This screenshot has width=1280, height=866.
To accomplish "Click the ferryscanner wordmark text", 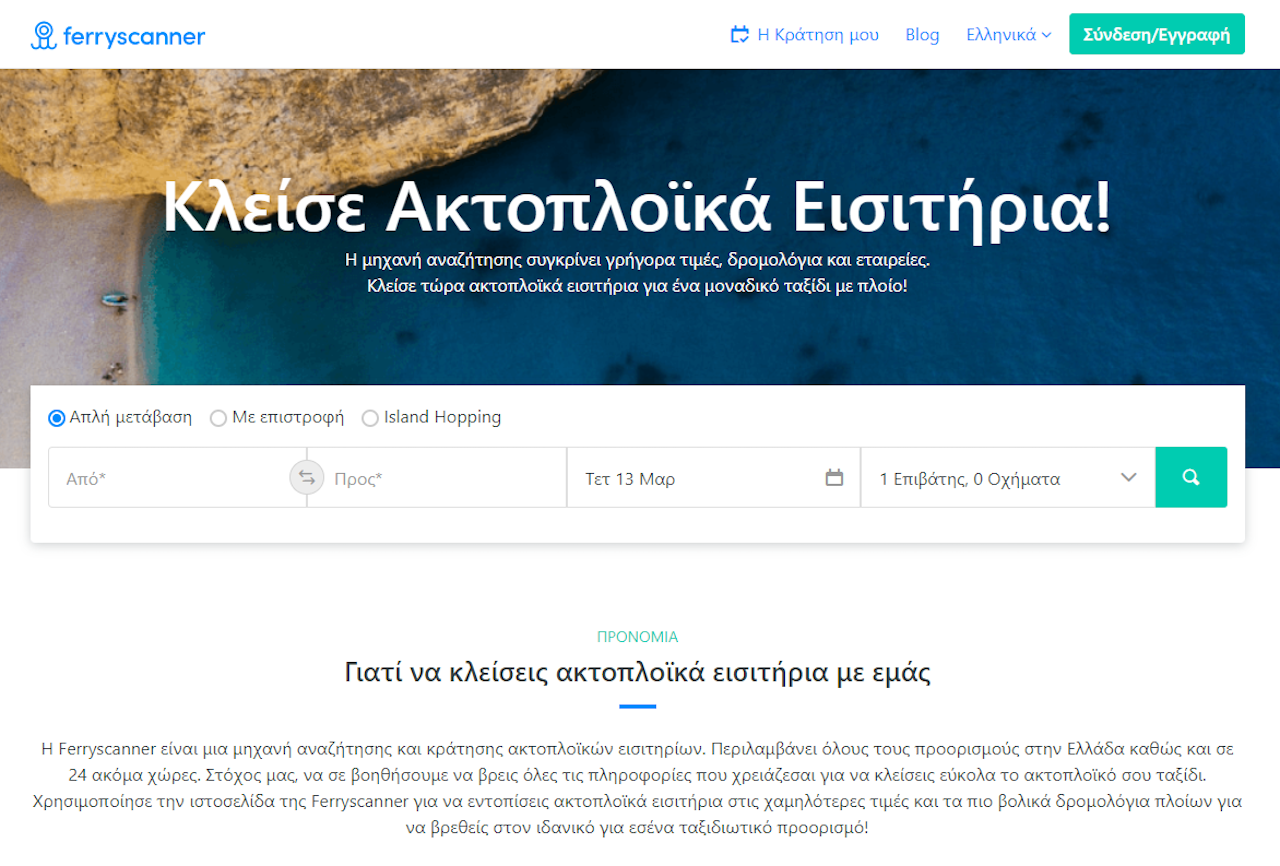I will tap(133, 37).
